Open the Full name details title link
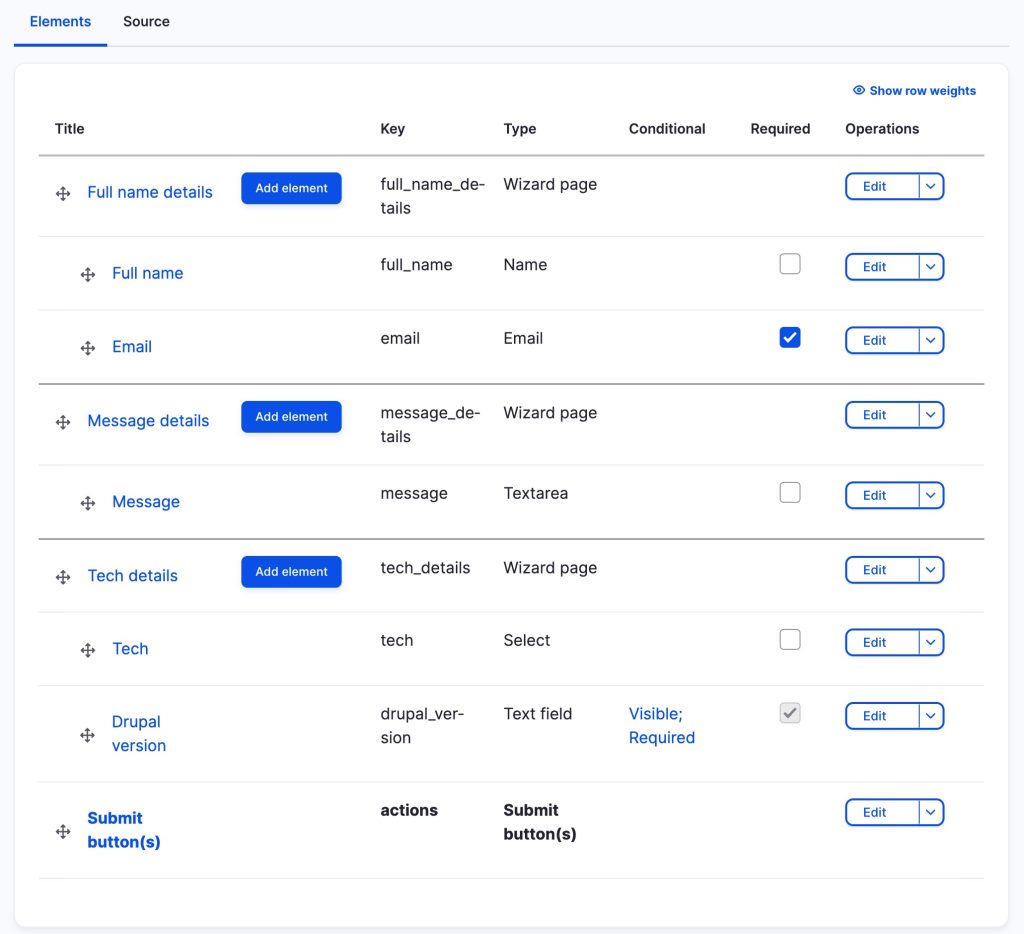 150,193
